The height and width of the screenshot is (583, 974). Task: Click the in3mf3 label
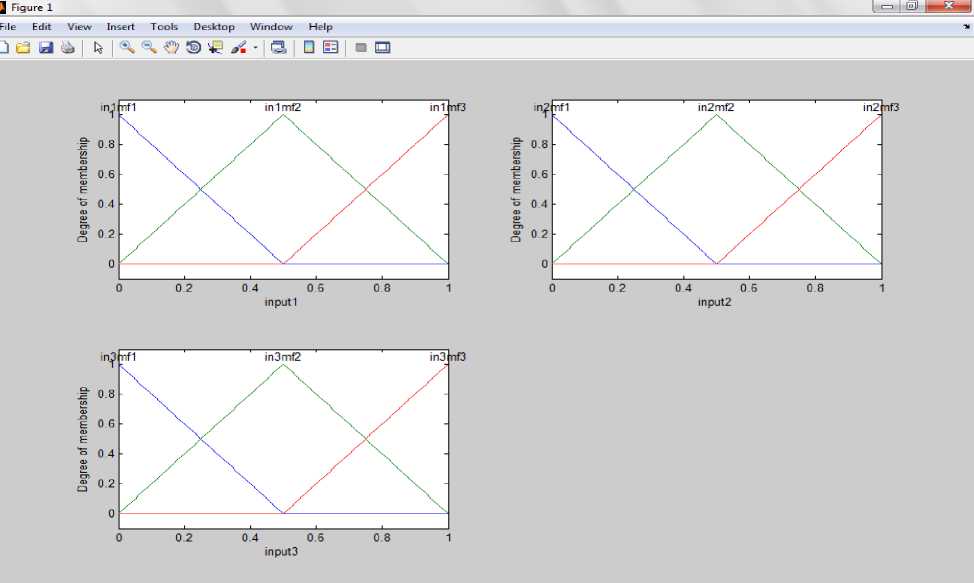coord(448,357)
